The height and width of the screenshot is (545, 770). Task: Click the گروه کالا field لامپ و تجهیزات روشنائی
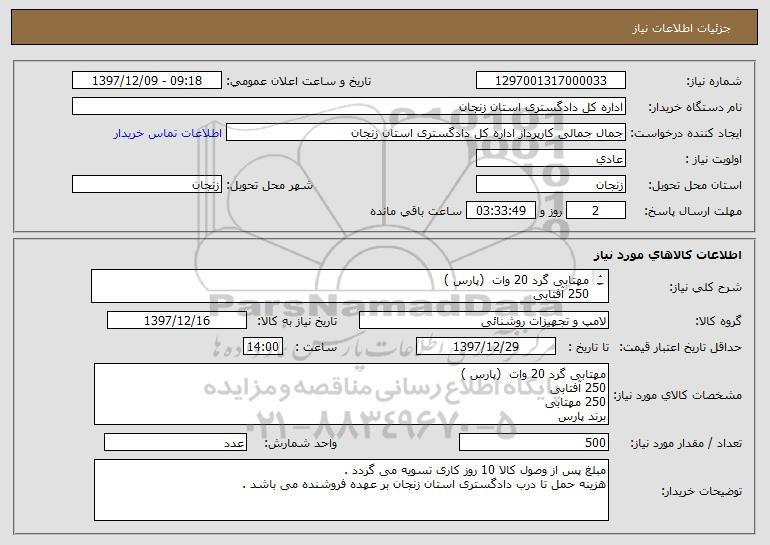(x=484, y=321)
